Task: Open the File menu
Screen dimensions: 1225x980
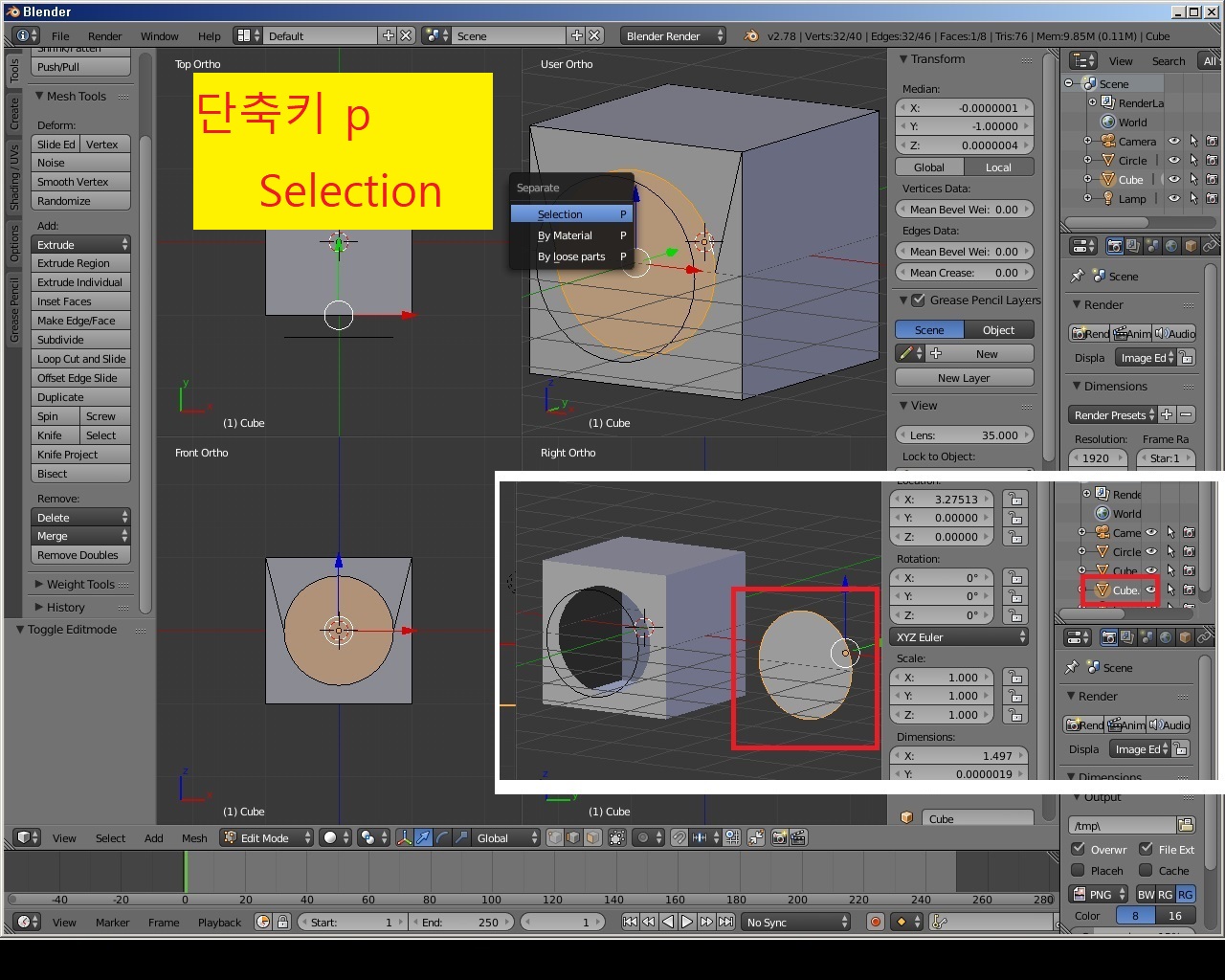Action: pos(60,35)
